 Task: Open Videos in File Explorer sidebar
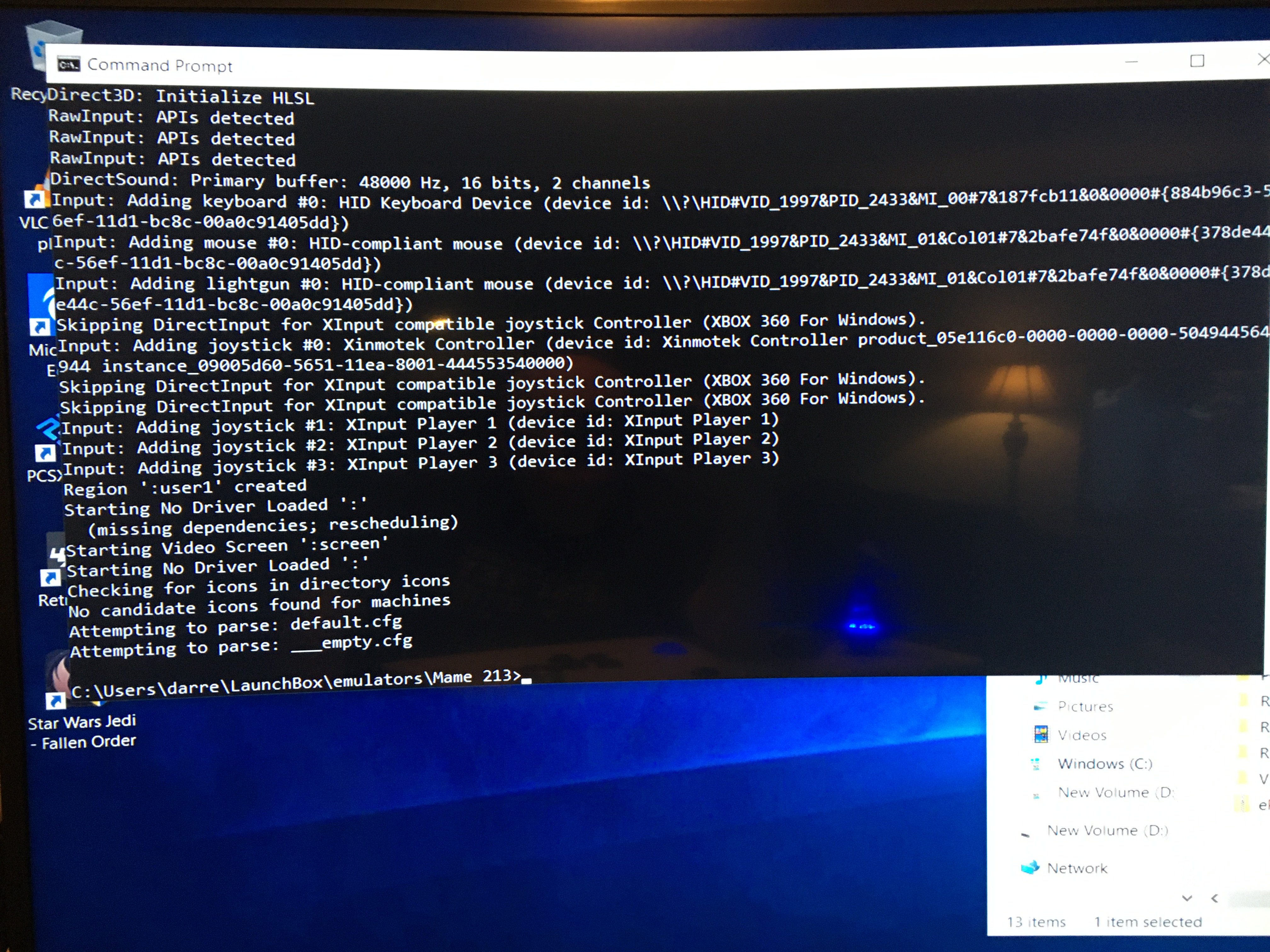1082,735
